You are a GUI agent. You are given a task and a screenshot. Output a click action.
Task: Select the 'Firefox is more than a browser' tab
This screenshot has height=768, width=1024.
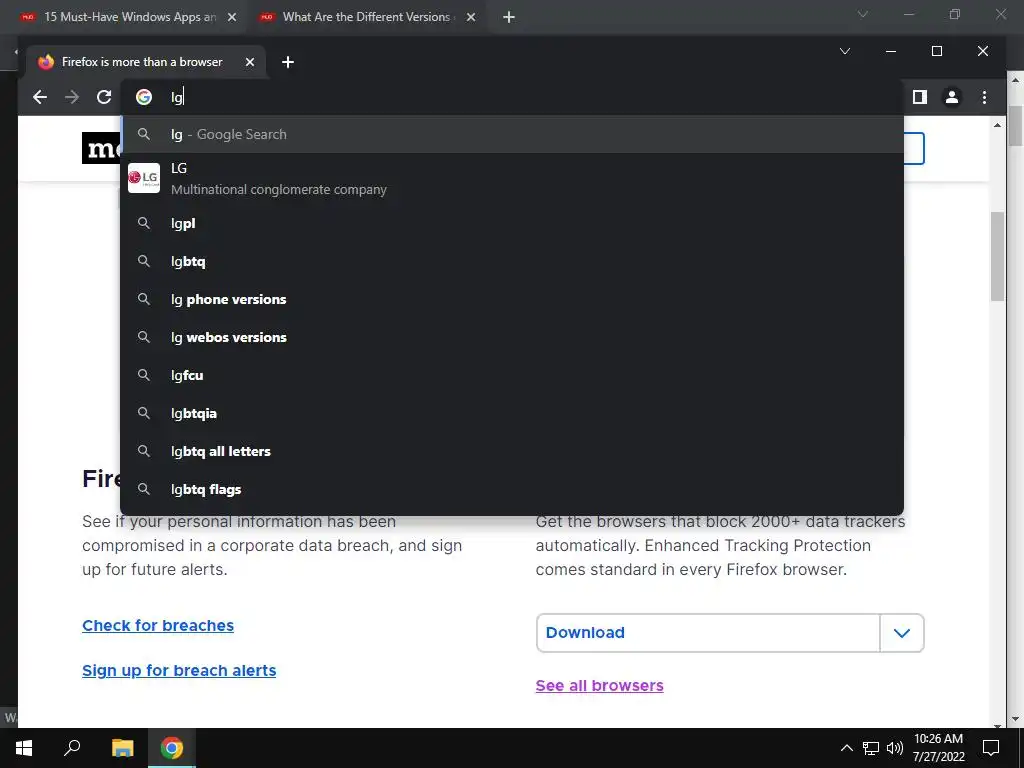point(145,62)
